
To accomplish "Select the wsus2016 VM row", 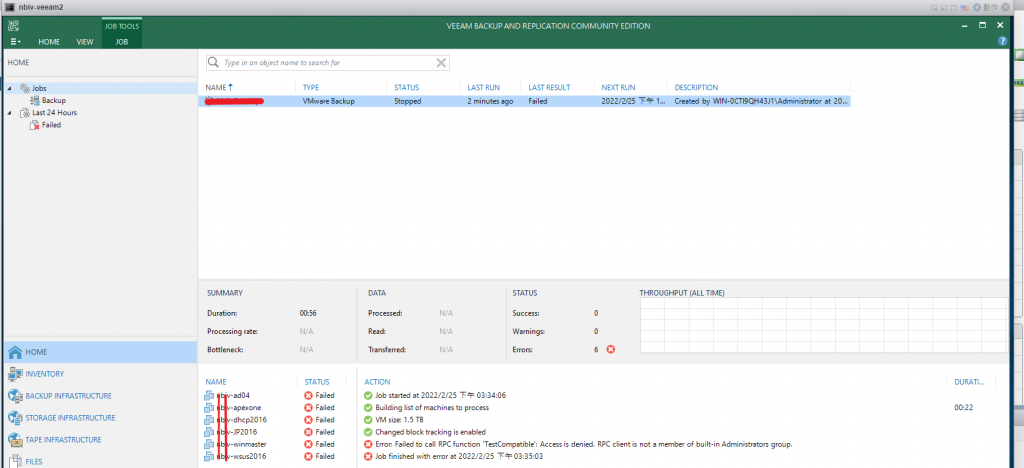I will (x=276, y=456).
